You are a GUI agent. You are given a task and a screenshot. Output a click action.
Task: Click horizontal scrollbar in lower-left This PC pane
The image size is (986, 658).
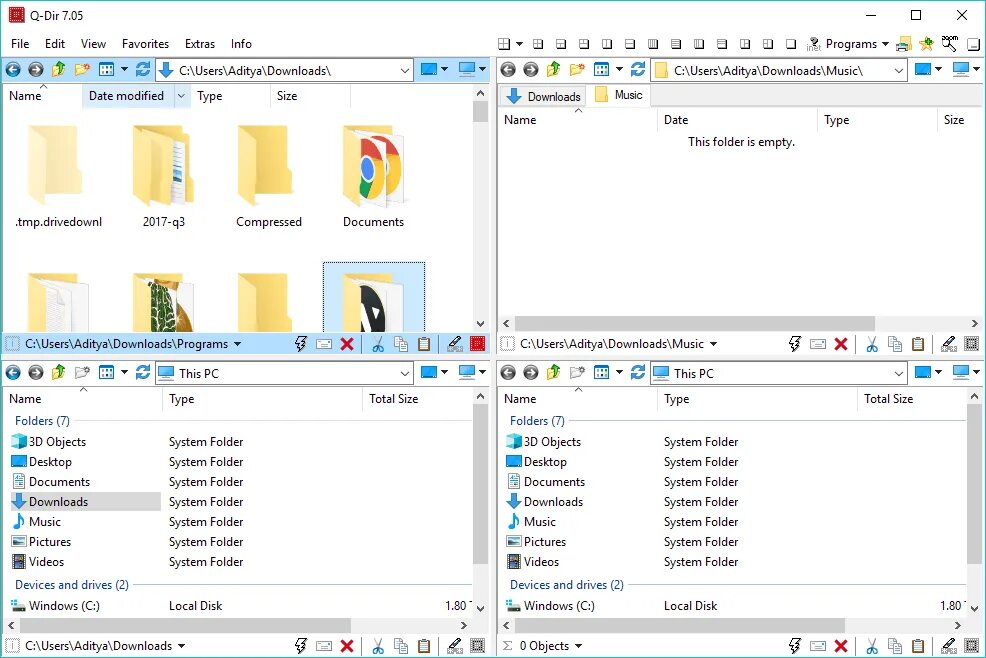point(186,626)
